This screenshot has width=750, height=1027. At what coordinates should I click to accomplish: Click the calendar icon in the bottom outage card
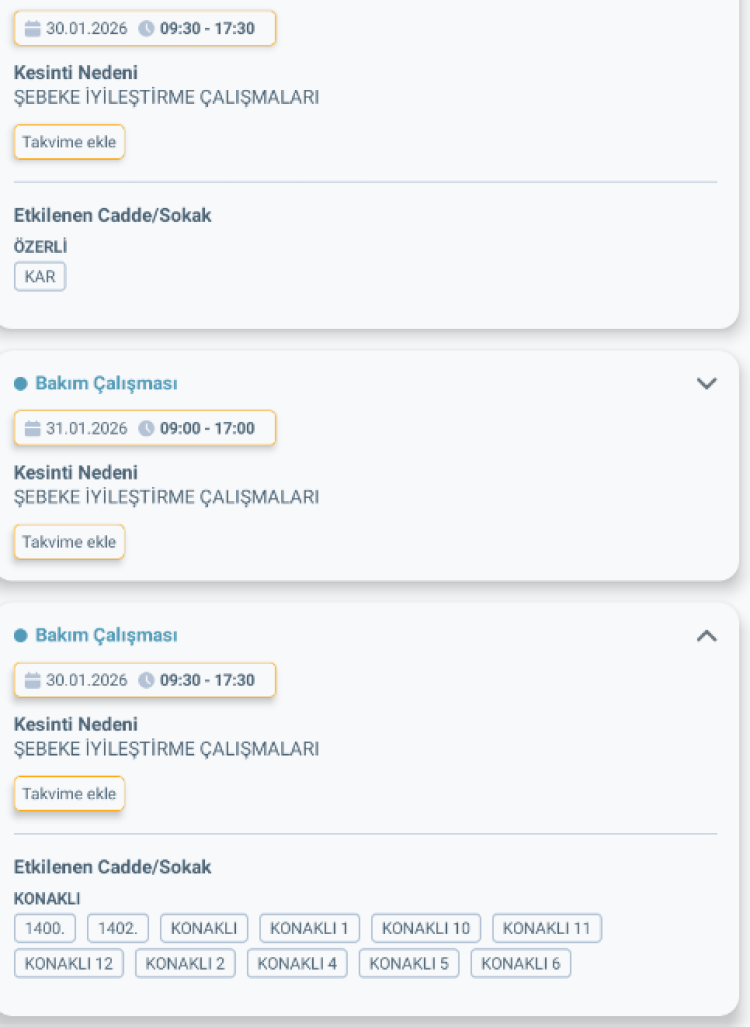34,680
